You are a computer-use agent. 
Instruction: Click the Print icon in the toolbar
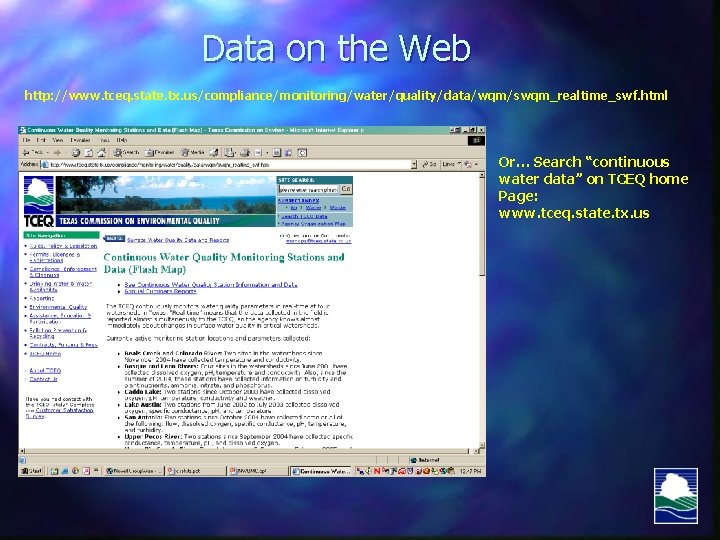245,152
